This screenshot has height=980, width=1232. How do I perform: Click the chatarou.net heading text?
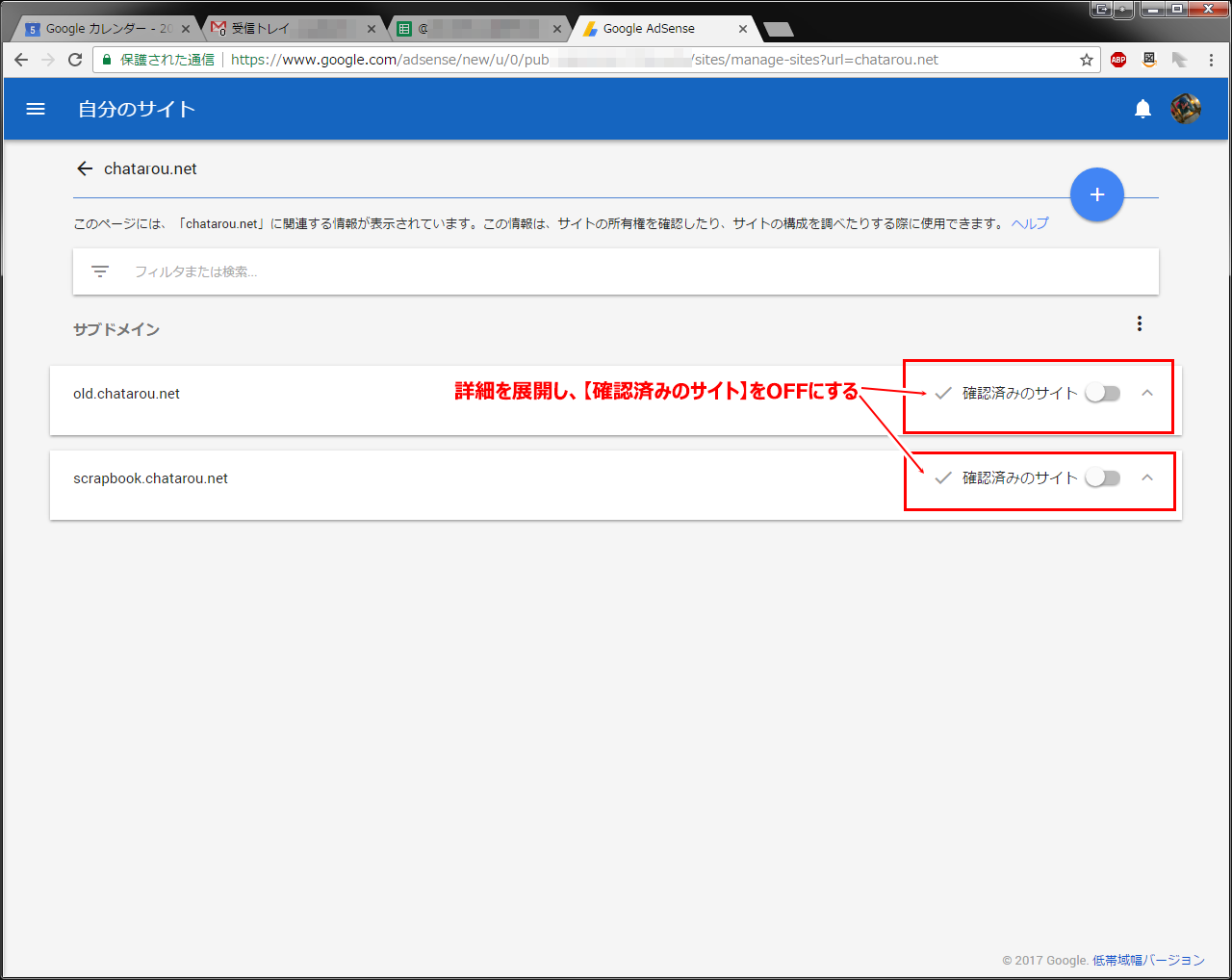point(150,168)
